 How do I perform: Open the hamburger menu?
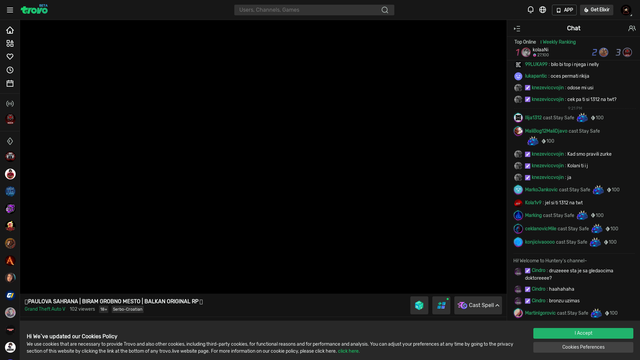click(10, 10)
